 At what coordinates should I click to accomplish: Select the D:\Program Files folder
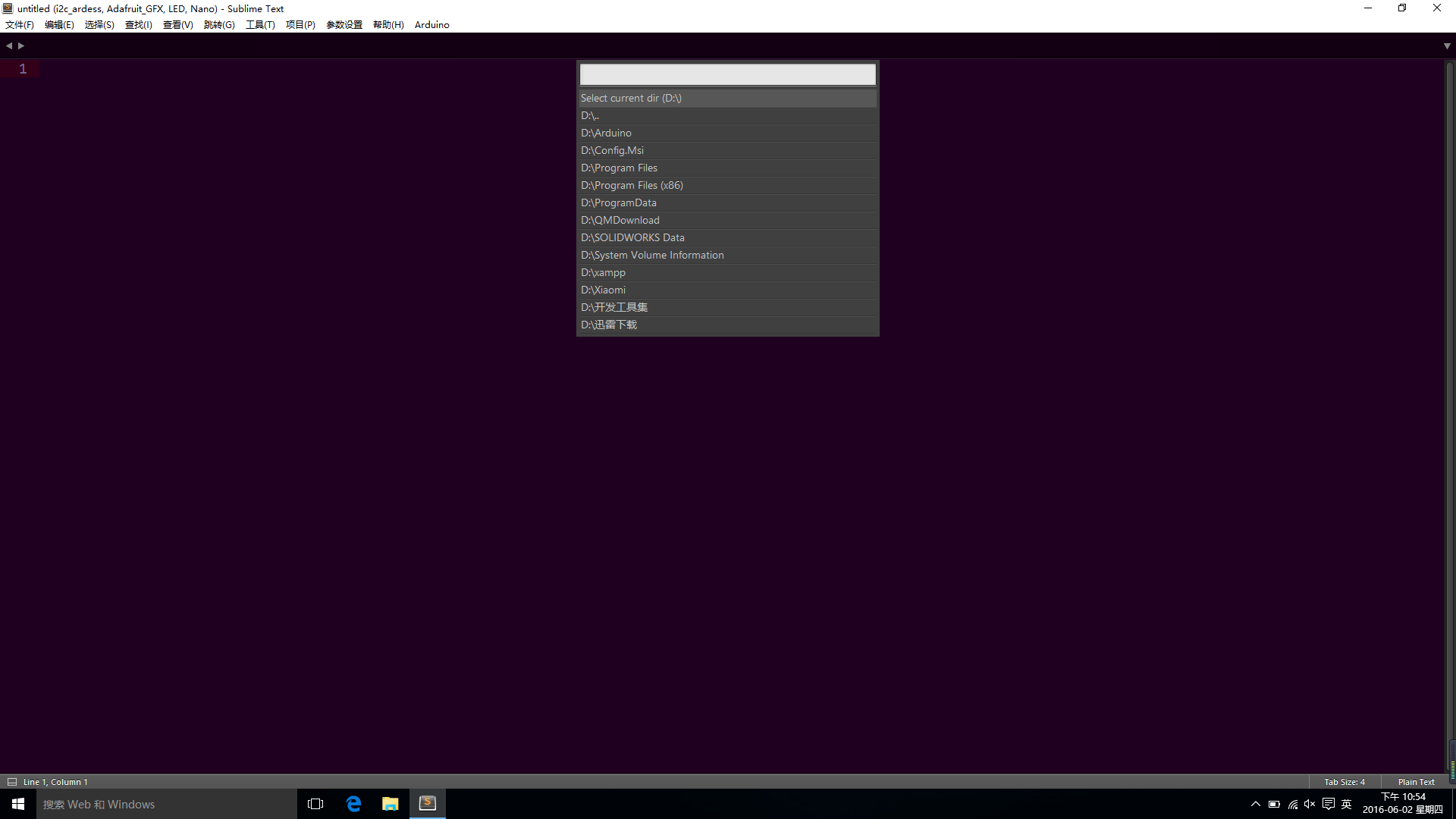click(x=728, y=168)
